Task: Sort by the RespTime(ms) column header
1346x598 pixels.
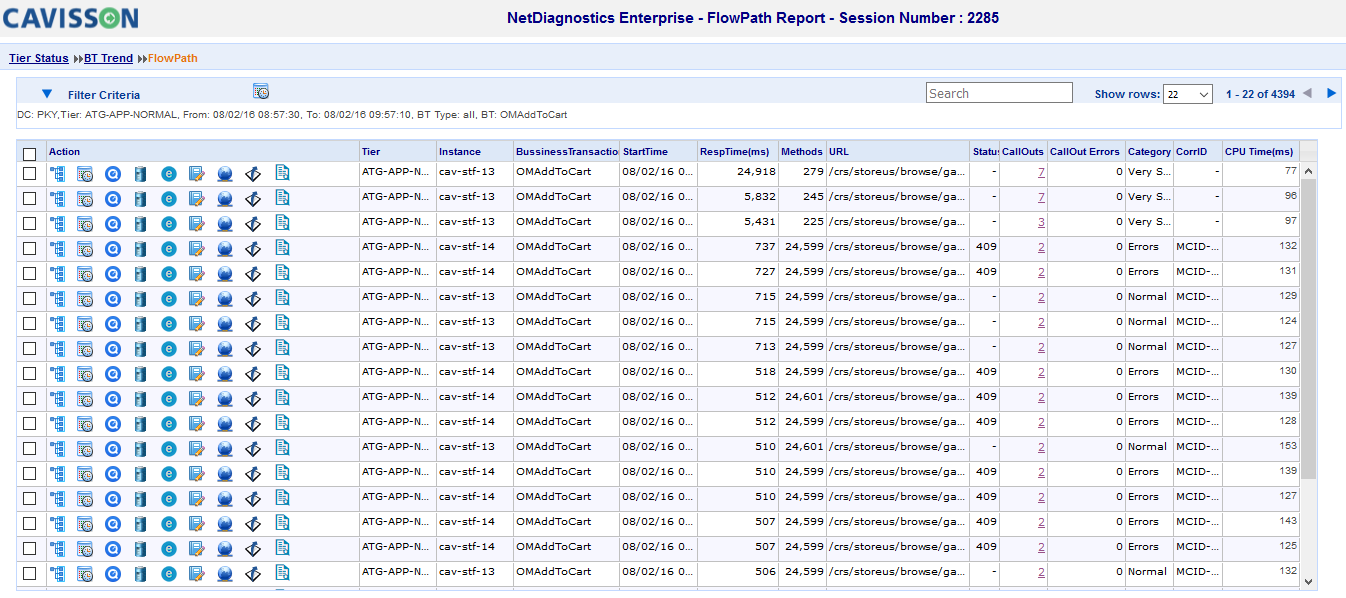Action: (x=735, y=152)
